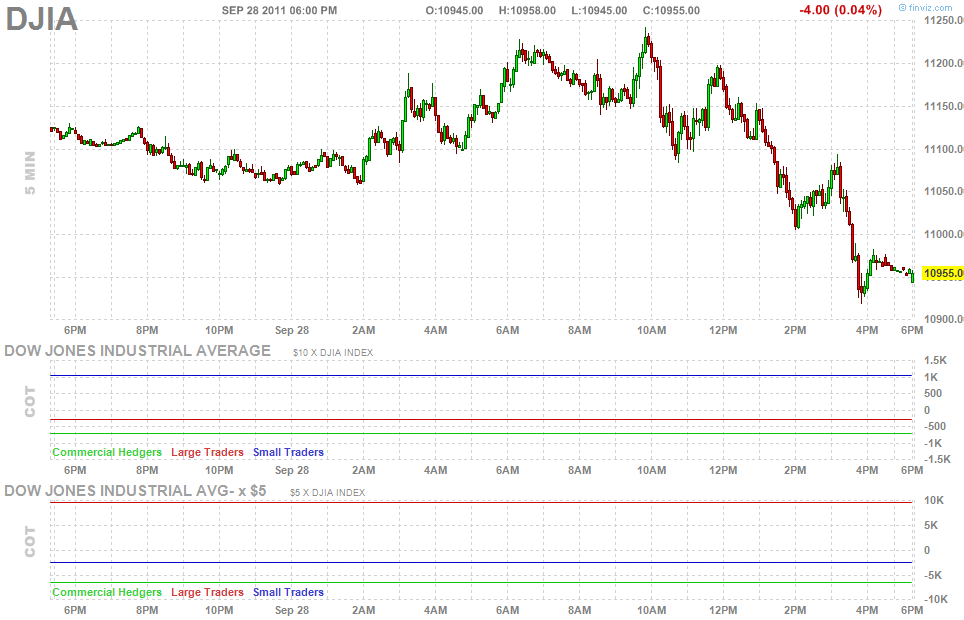Click the Sep 28 label under price chart
The width and height of the screenshot is (964, 620).
point(291,330)
